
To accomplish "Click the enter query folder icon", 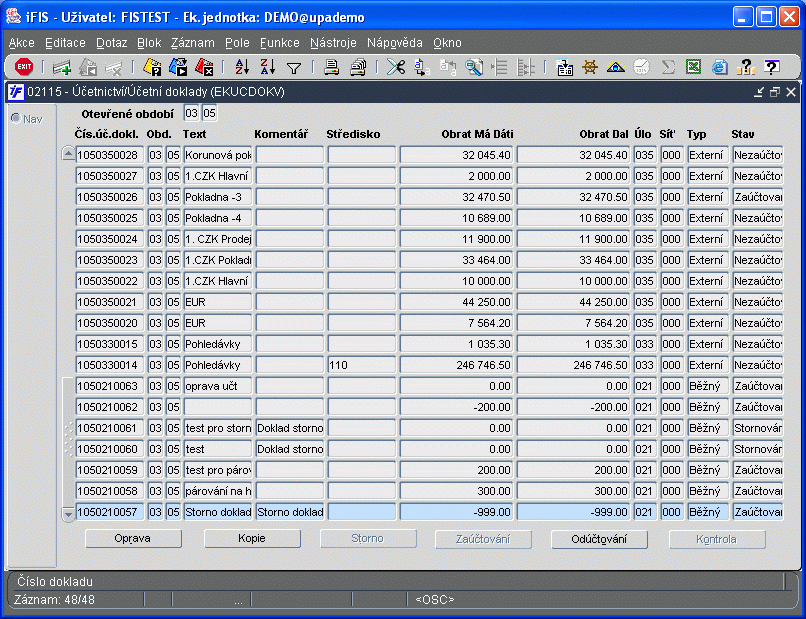I will [x=152, y=67].
